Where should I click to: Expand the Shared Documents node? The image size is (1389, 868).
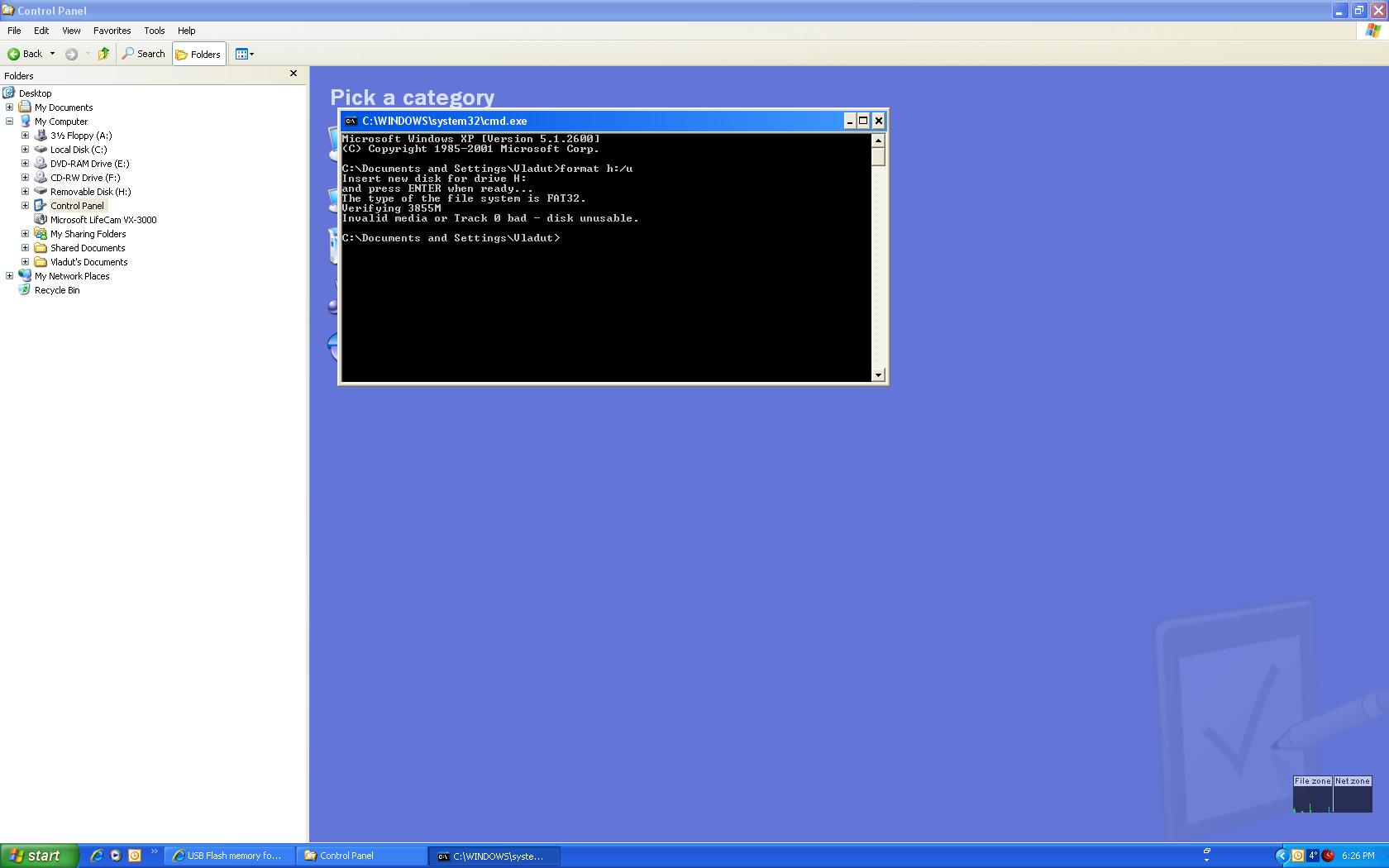pyautogui.click(x=26, y=247)
